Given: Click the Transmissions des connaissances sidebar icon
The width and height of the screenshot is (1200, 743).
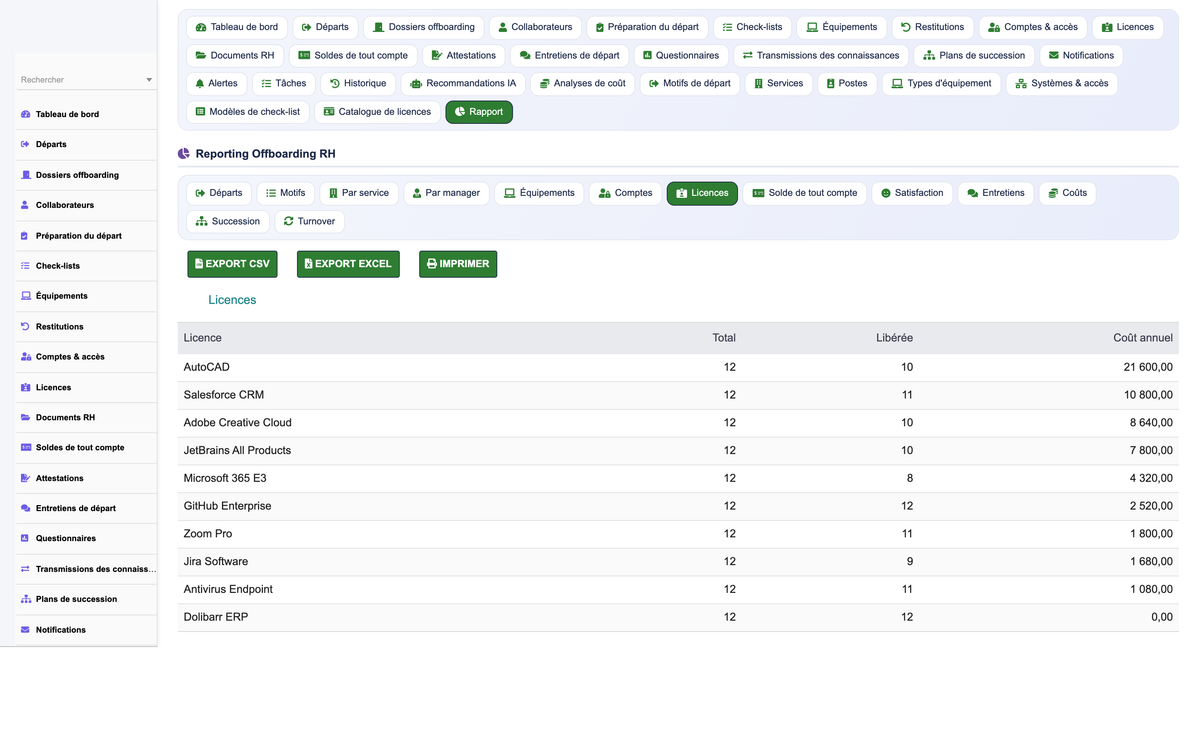Looking at the screenshot, I should tap(26, 569).
